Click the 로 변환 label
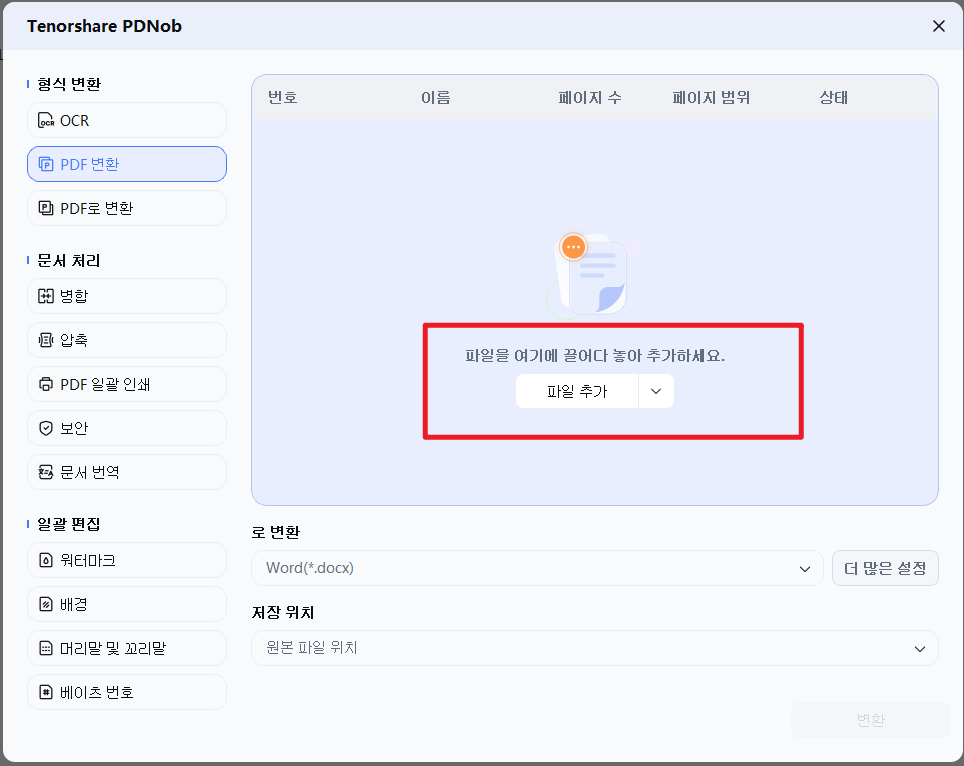Screen dimensions: 964x766 tap(275, 532)
